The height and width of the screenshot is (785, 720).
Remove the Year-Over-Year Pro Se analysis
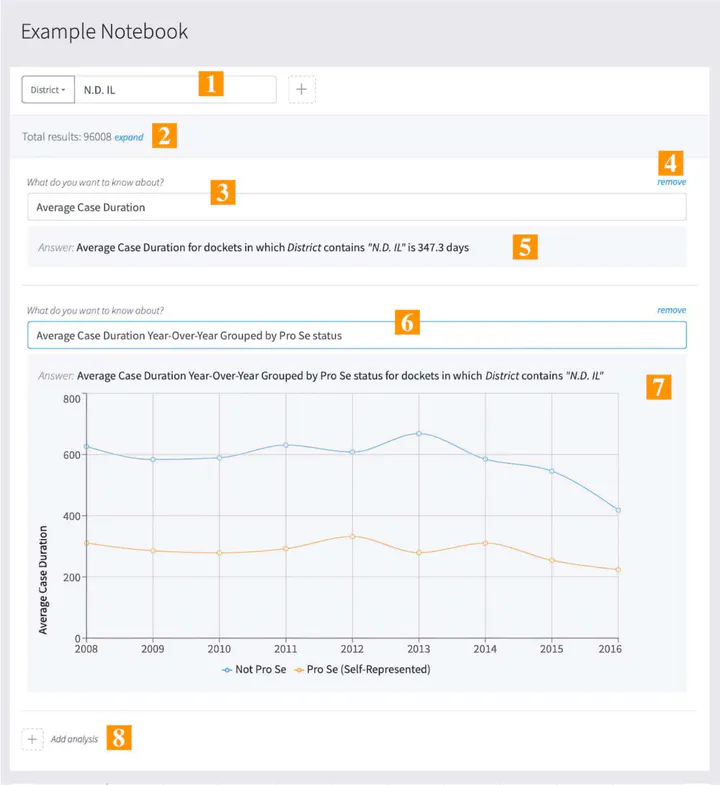671,310
